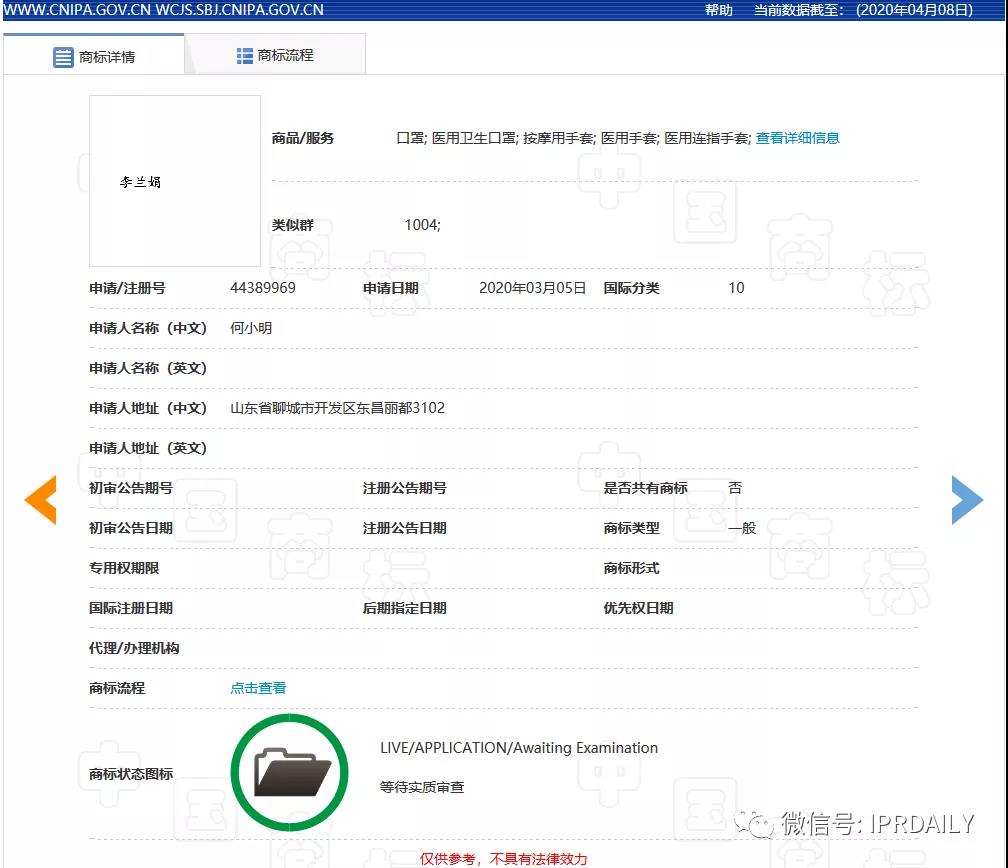
Task: Click the 商标形式 label
Action: pyautogui.click(x=631, y=568)
